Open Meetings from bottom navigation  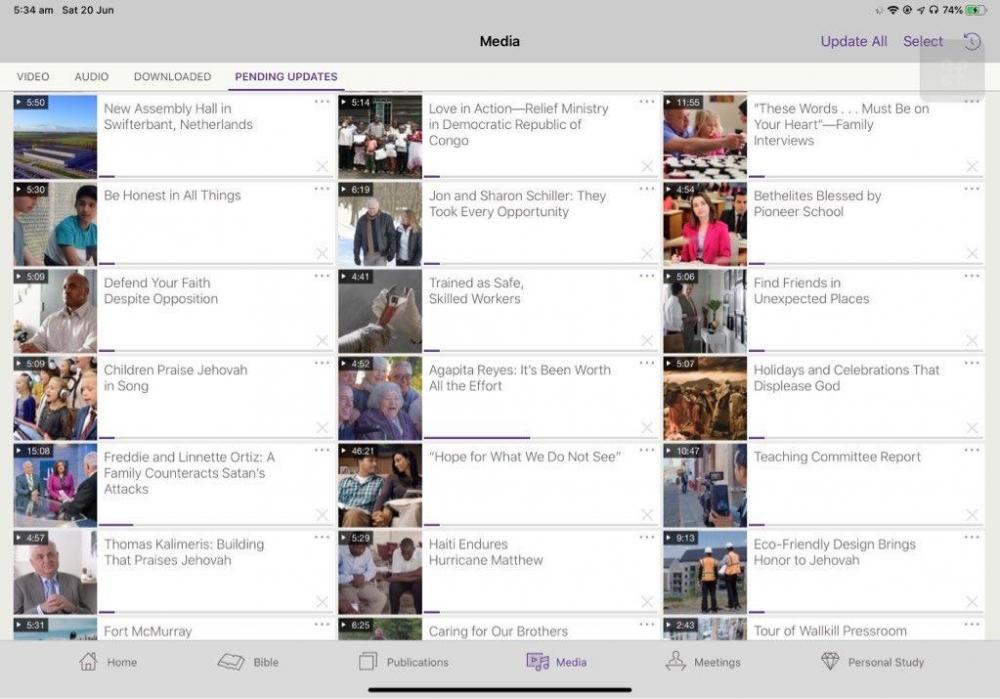click(677, 661)
